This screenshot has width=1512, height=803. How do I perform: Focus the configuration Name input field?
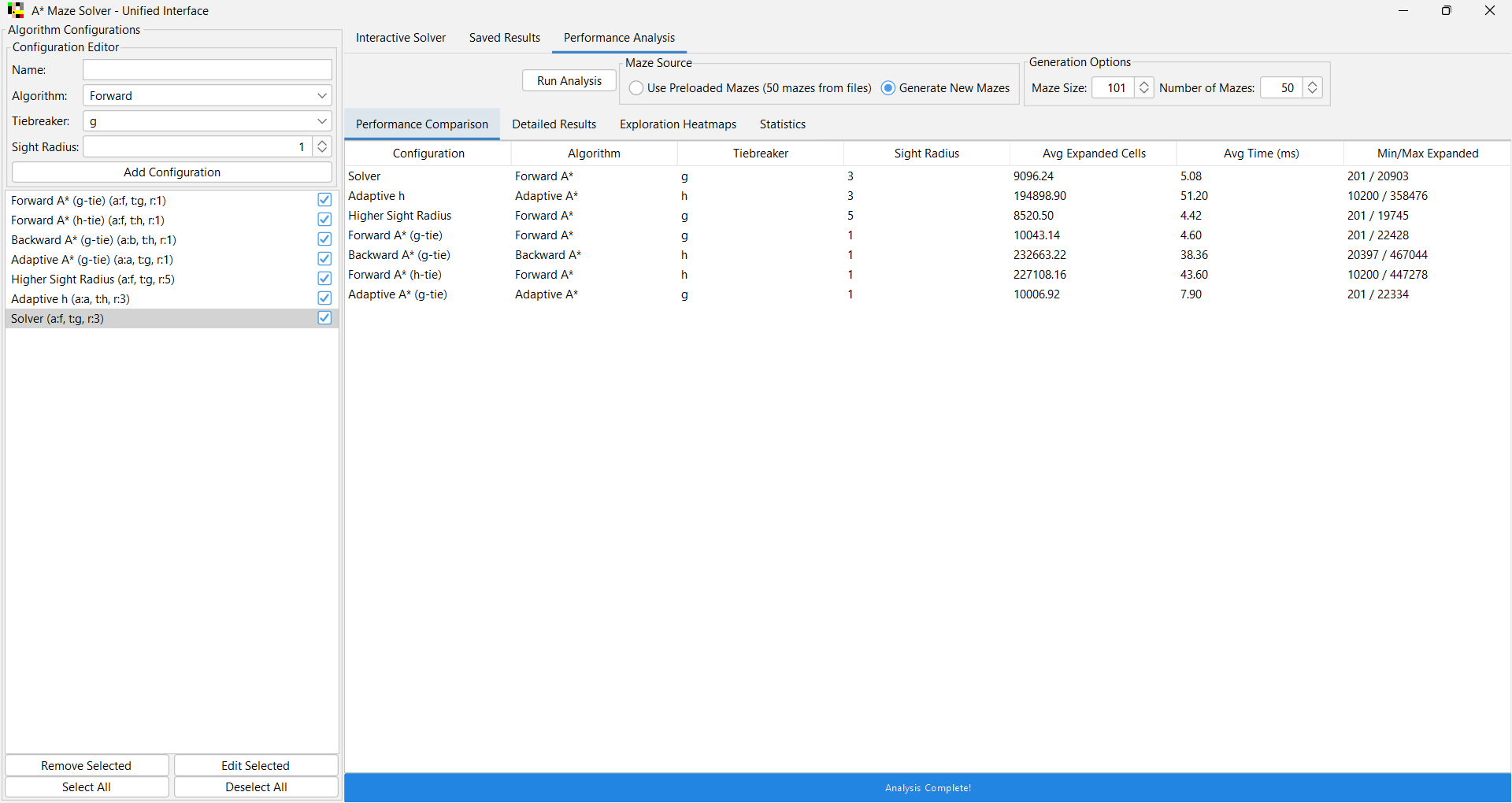207,70
